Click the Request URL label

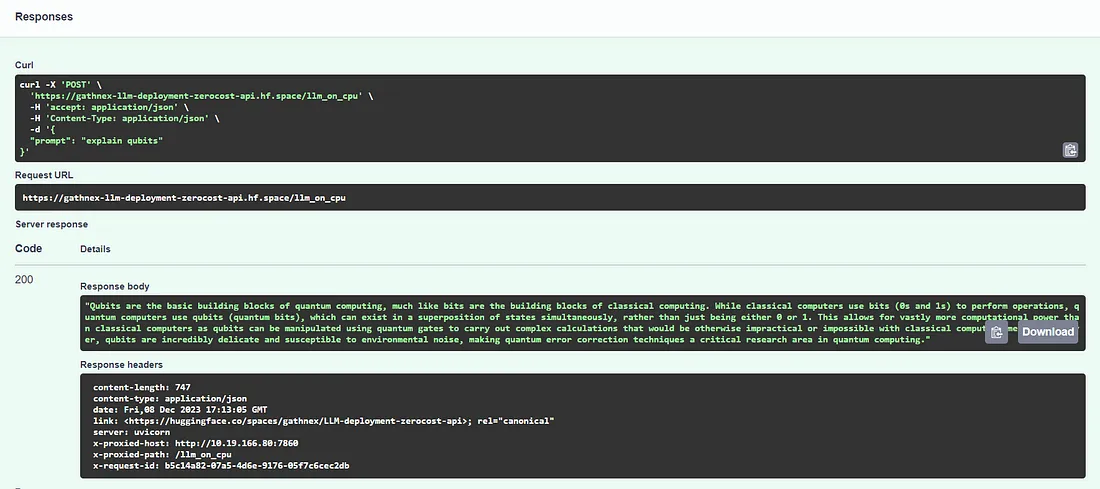pyautogui.click(x=44, y=175)
